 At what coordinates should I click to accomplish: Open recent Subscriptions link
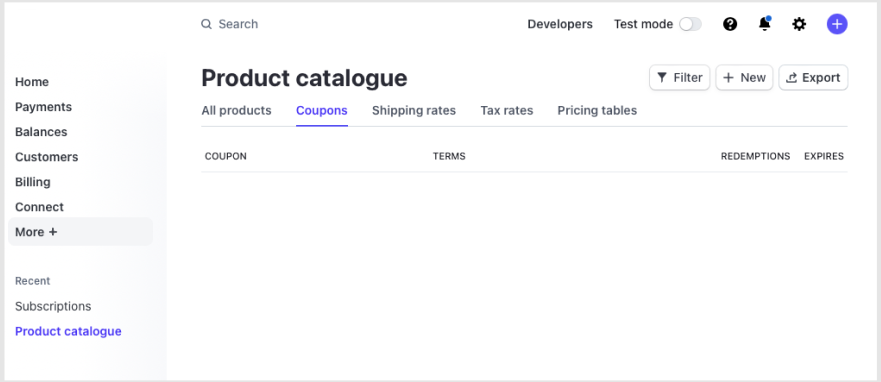tap(53, 306)
